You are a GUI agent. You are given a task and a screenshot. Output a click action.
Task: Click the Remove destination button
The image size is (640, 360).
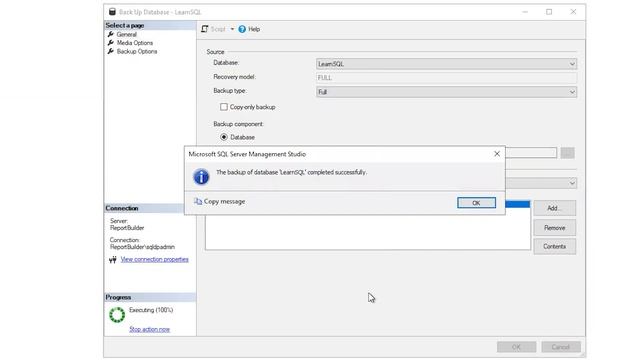point(555,228)
